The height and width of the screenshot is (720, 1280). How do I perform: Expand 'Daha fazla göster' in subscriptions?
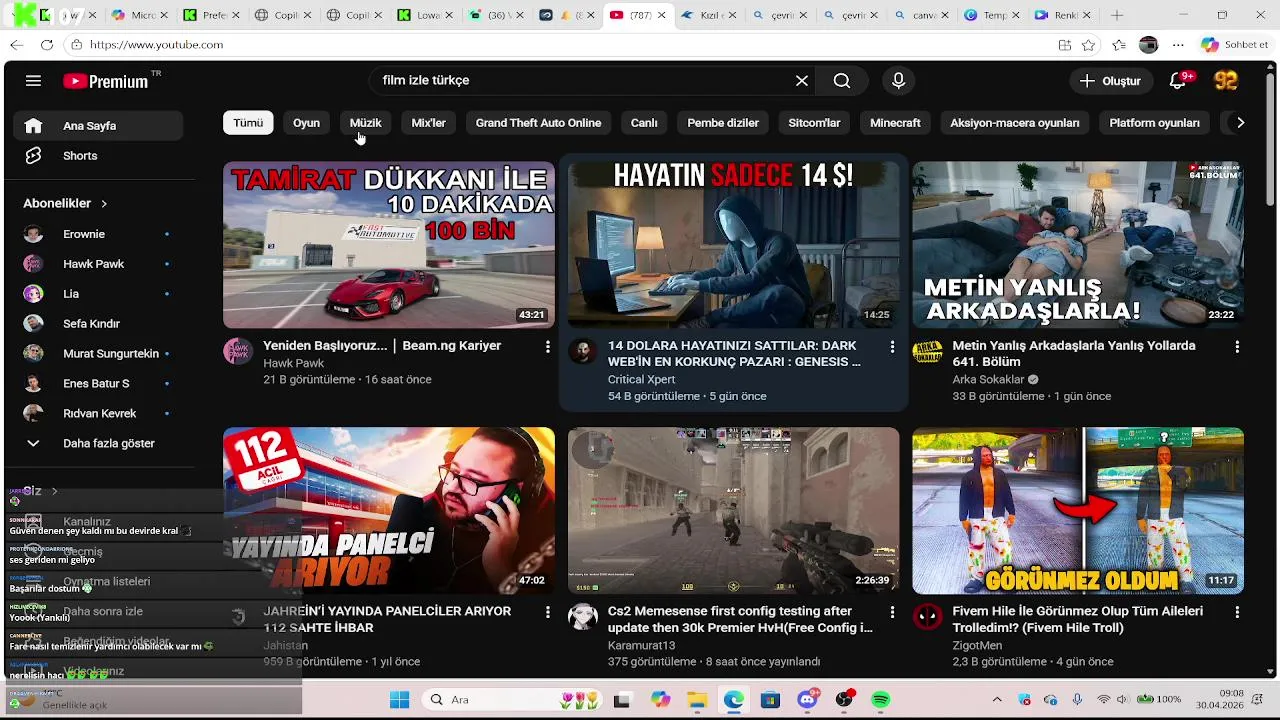point(98,444)
